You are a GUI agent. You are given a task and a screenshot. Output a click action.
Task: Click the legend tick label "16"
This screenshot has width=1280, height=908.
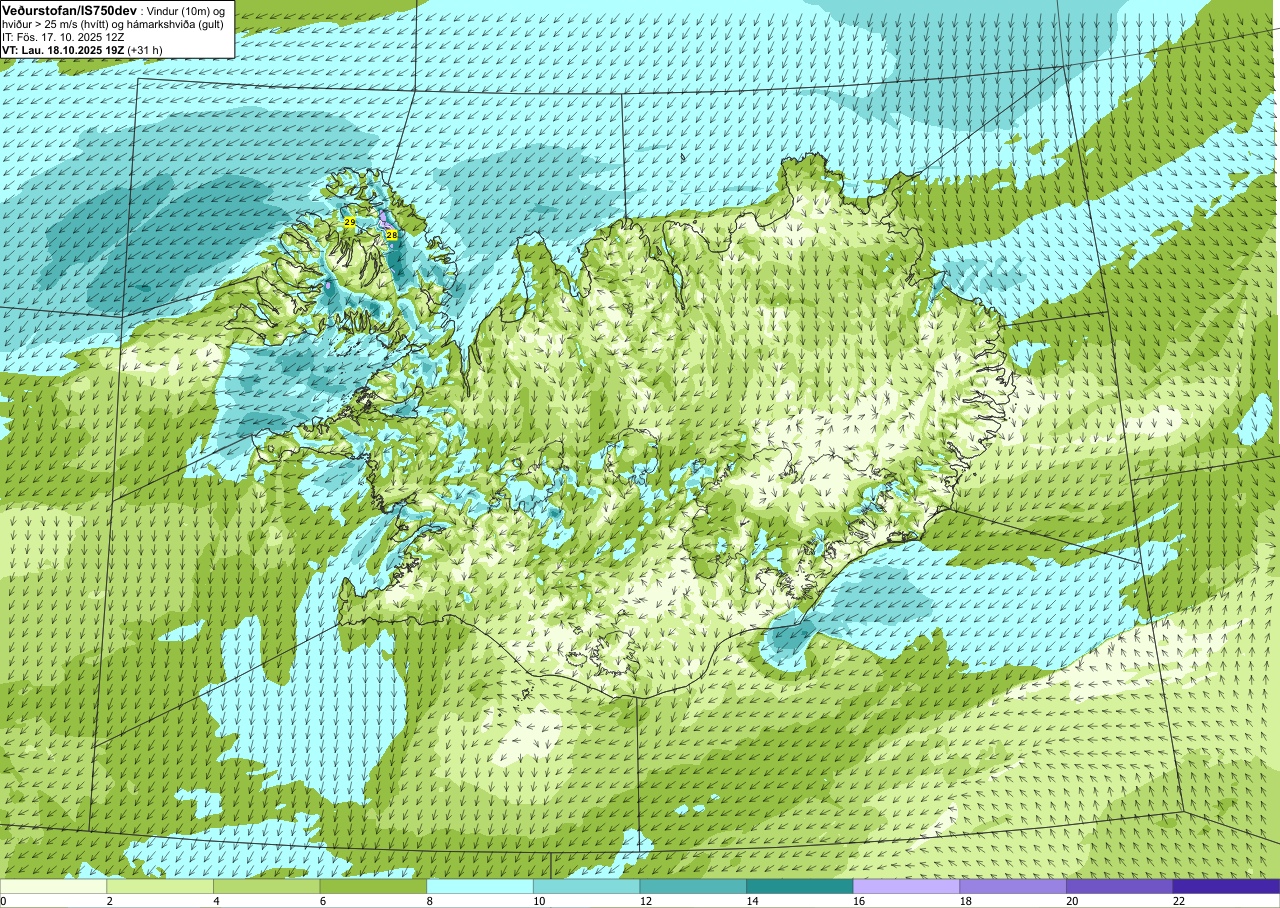[x=859, y=901]
